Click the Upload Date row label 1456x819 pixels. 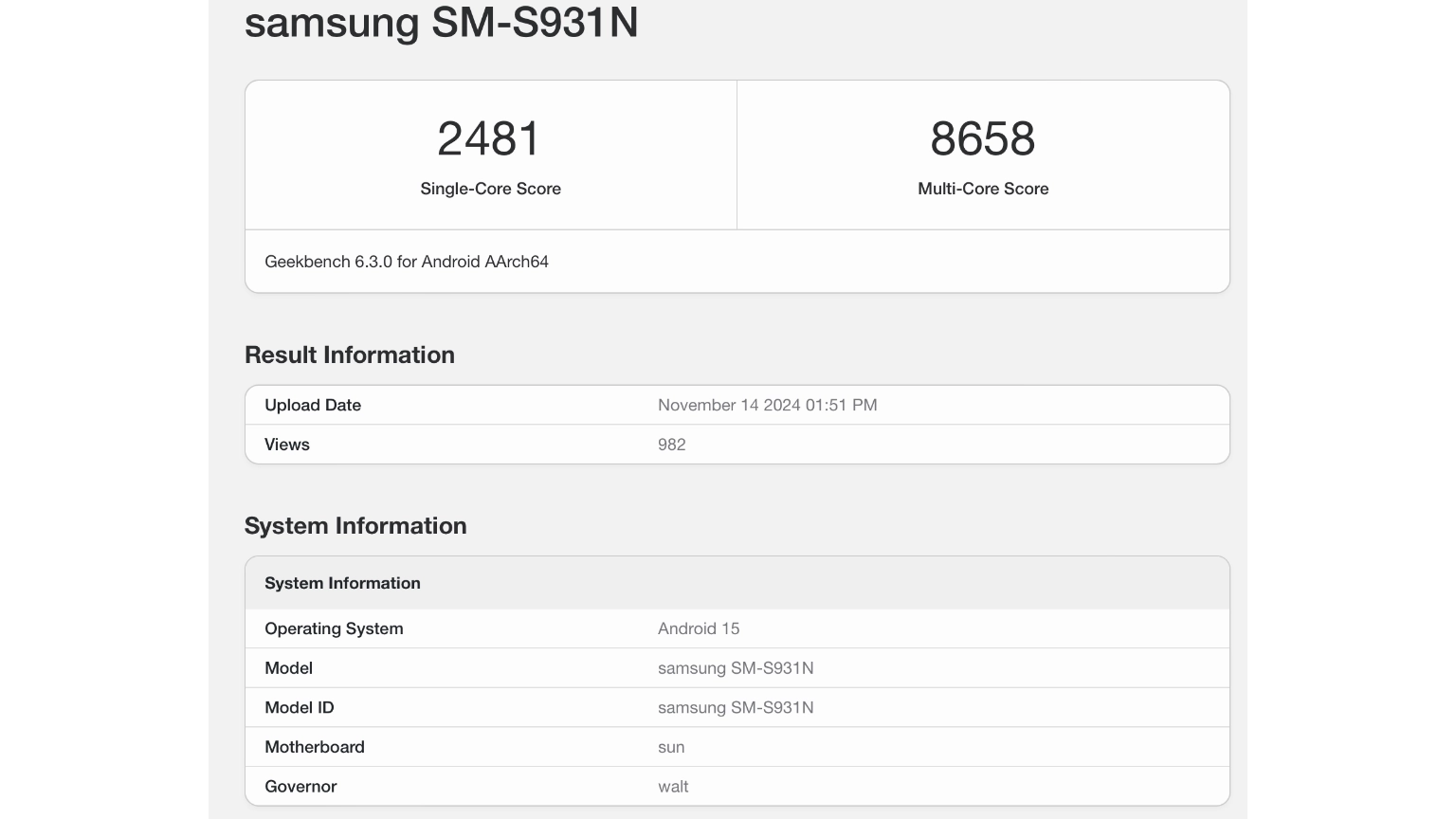coord(313,405)
